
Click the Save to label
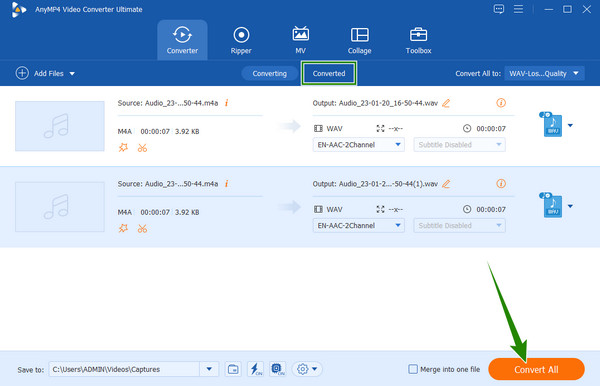[31, 370]
